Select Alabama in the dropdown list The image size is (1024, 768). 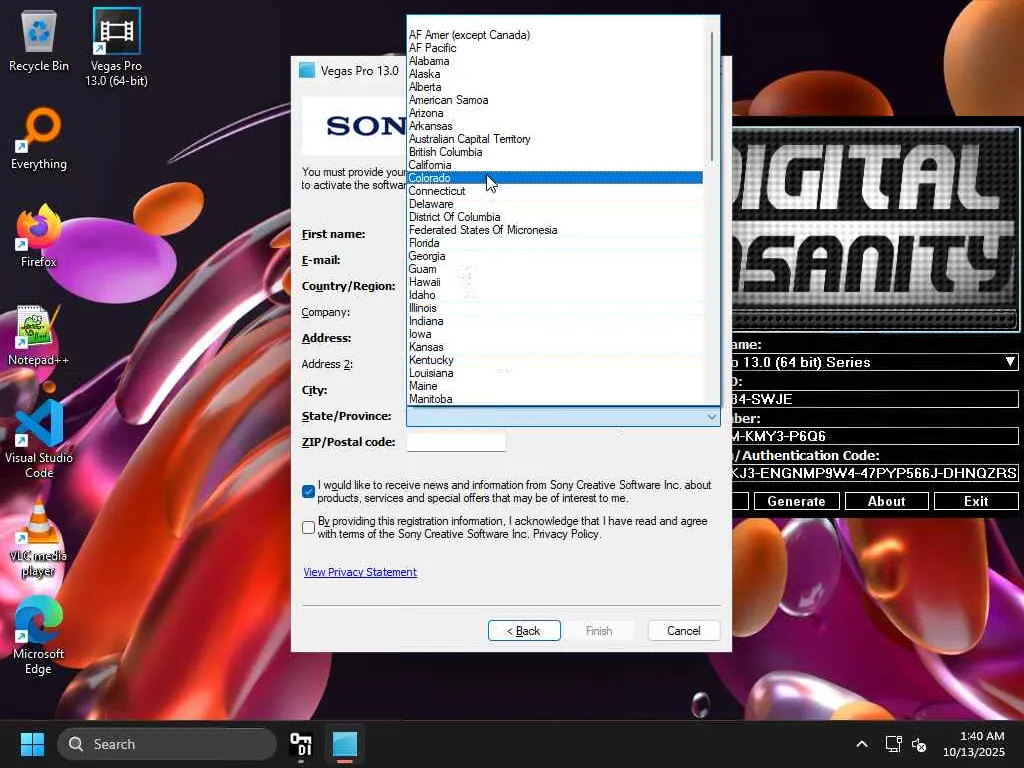pyautogui.click(x=554, y=61)
